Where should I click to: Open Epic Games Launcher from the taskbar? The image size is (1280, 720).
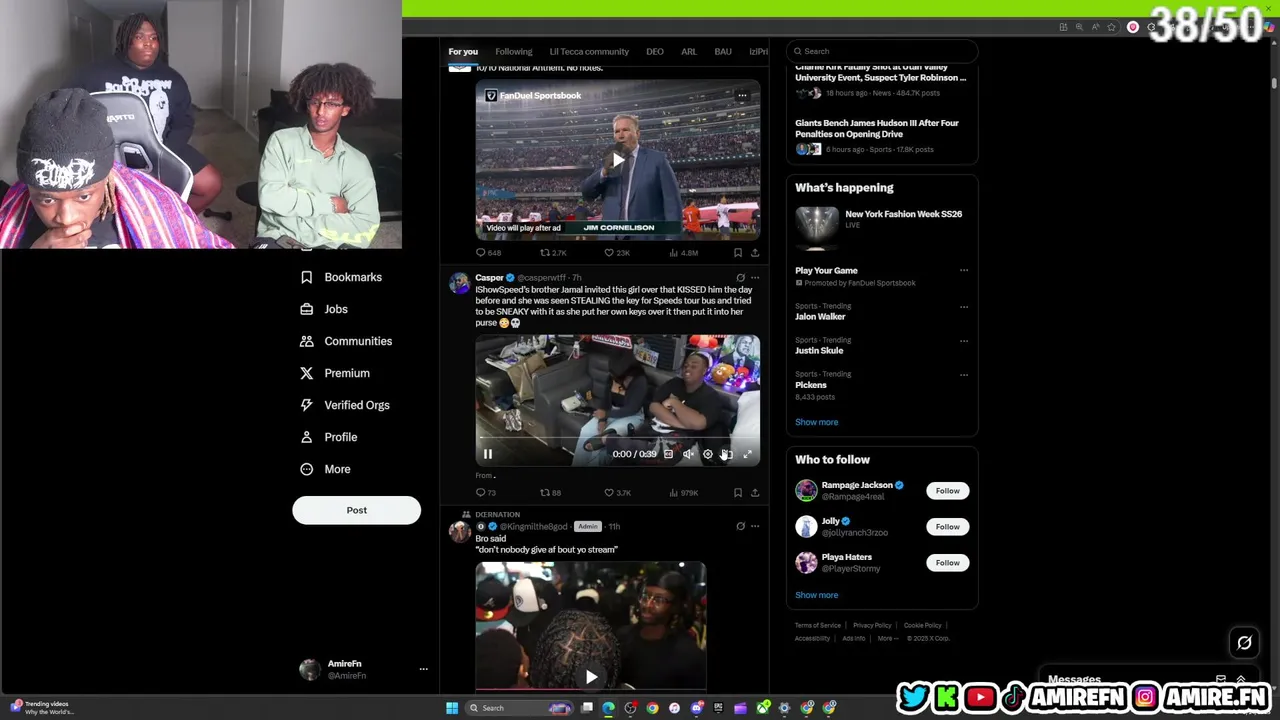pos(718,708)
